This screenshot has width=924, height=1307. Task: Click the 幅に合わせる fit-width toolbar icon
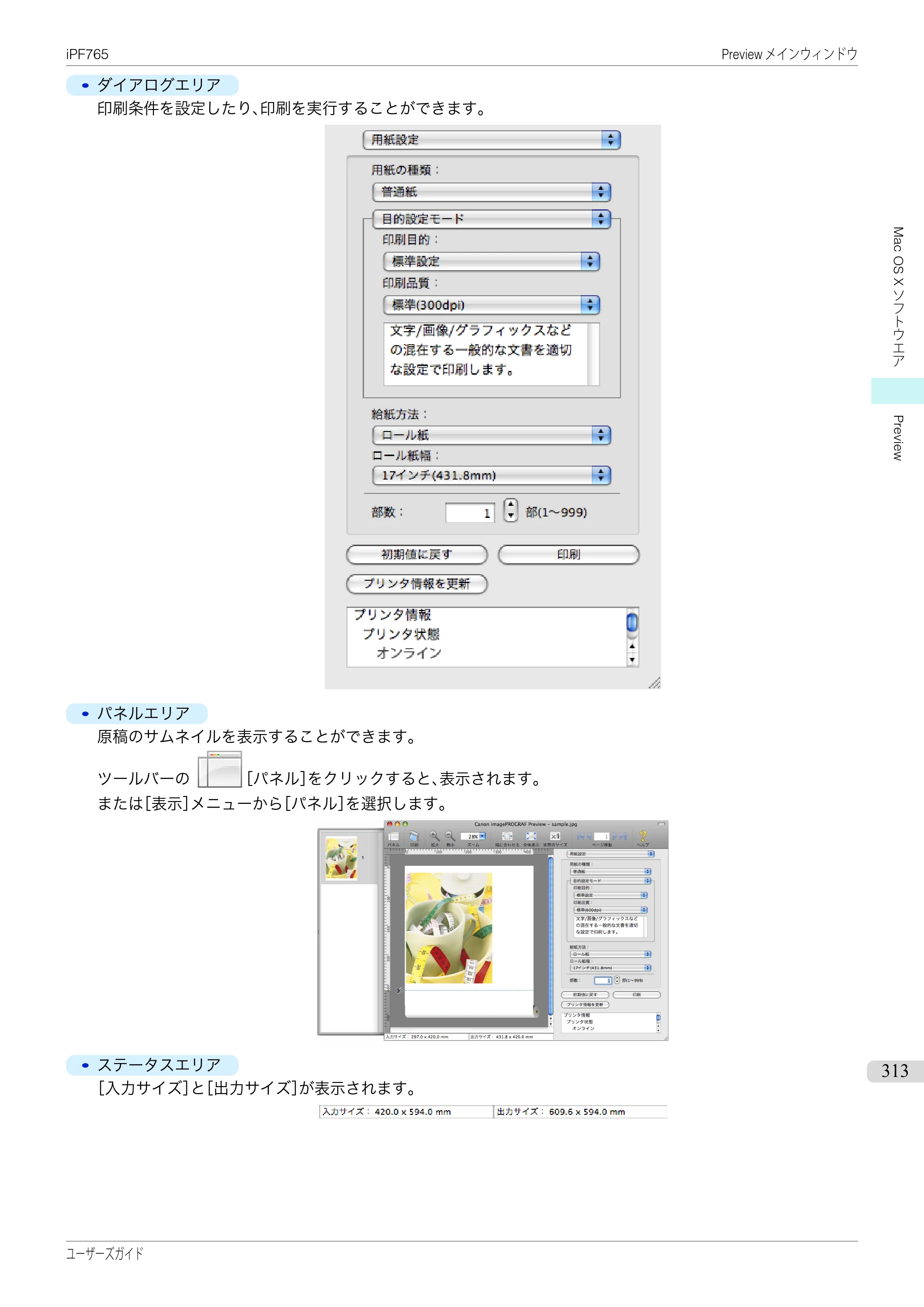[x=507, y=836]
